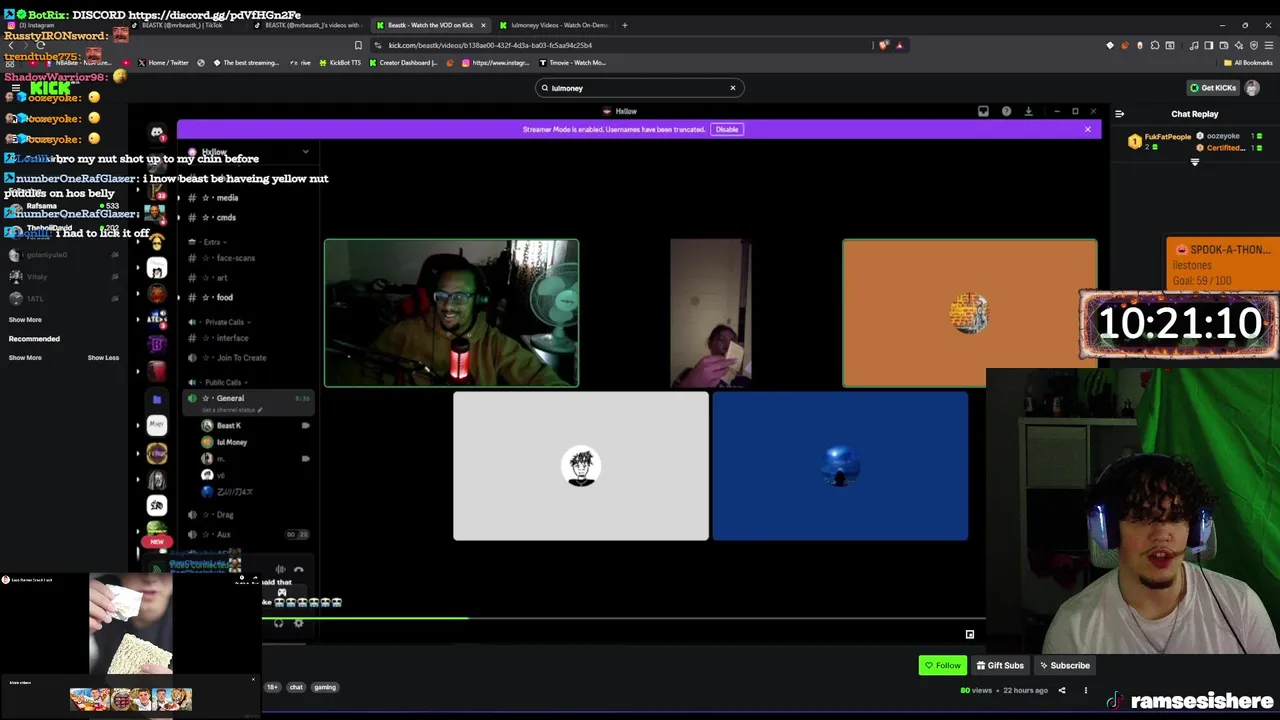The image size is (1280, 720).
Task: Click the blue avatar call tile
Action: pyautogui.click(x=840, y=466)
